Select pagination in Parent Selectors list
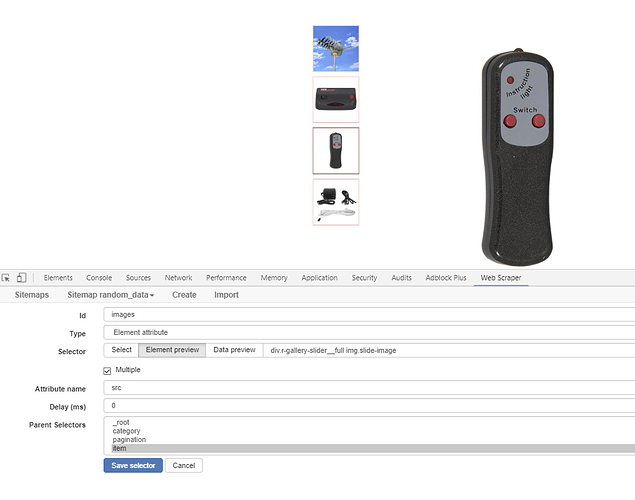Viewport: 635px width, 500px height. click(129, 440)
